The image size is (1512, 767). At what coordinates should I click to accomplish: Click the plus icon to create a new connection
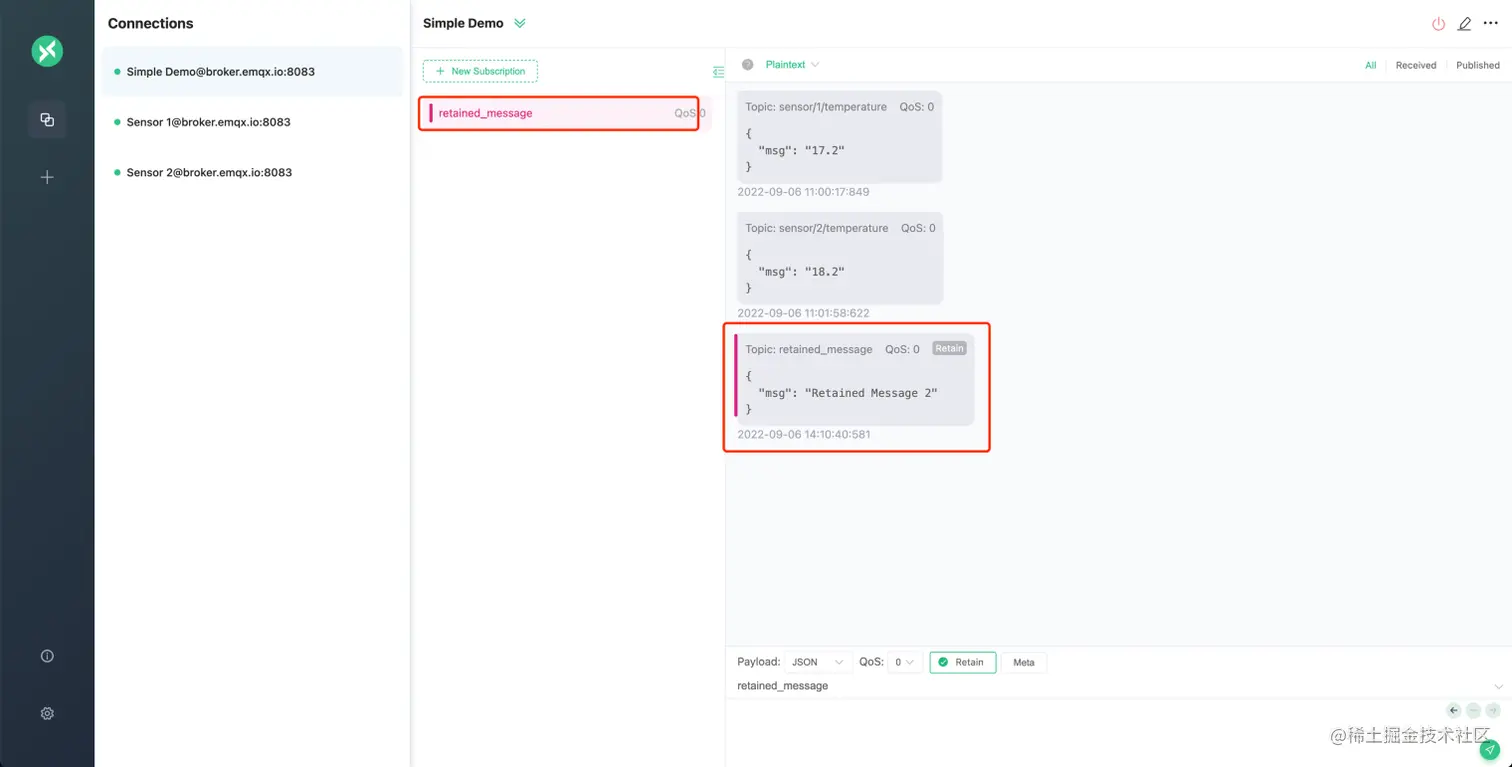tap(47, 177)
